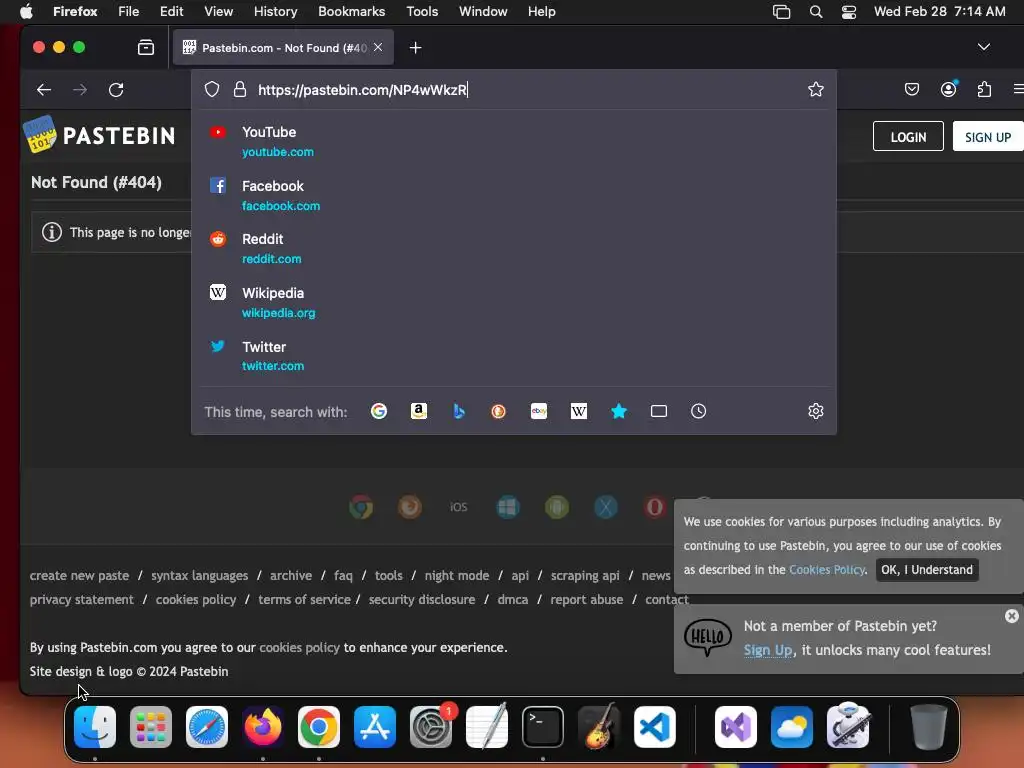Open the Cookies Policy link
Screen dimensions: 1024x768
click(x=827, y=569)
